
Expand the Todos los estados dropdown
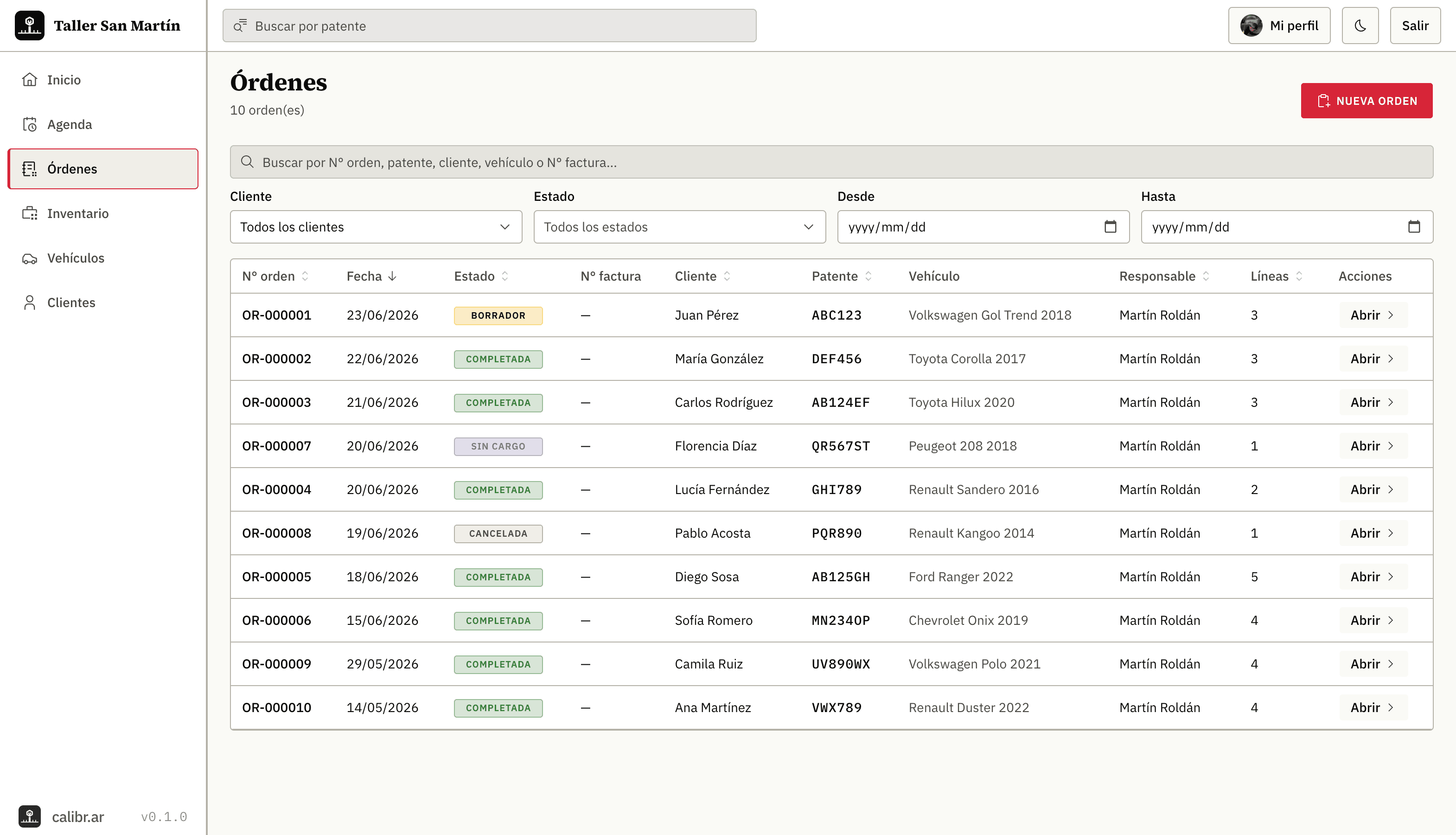[679, 226]
